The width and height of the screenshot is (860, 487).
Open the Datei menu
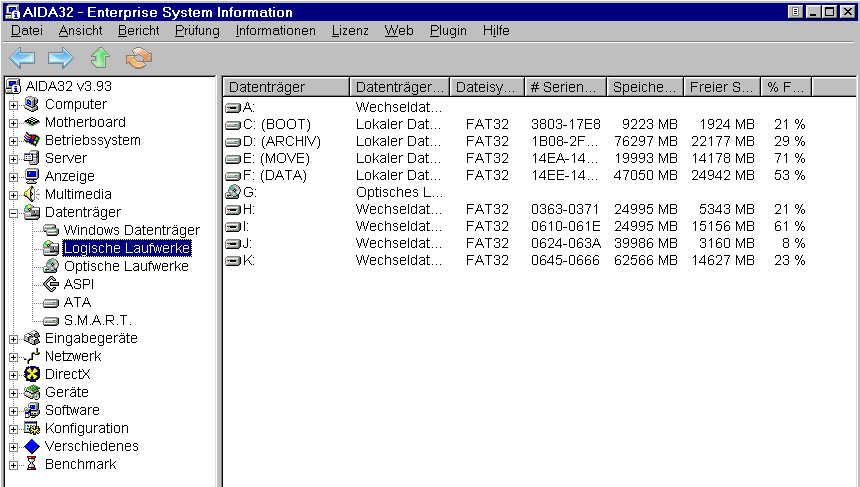[26, 31]
